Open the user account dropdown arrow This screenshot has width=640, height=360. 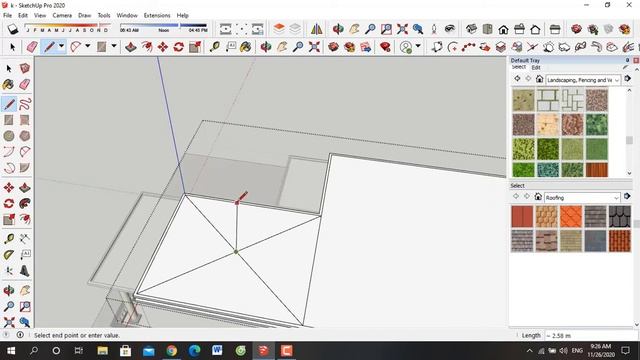[x=418, y=47]
